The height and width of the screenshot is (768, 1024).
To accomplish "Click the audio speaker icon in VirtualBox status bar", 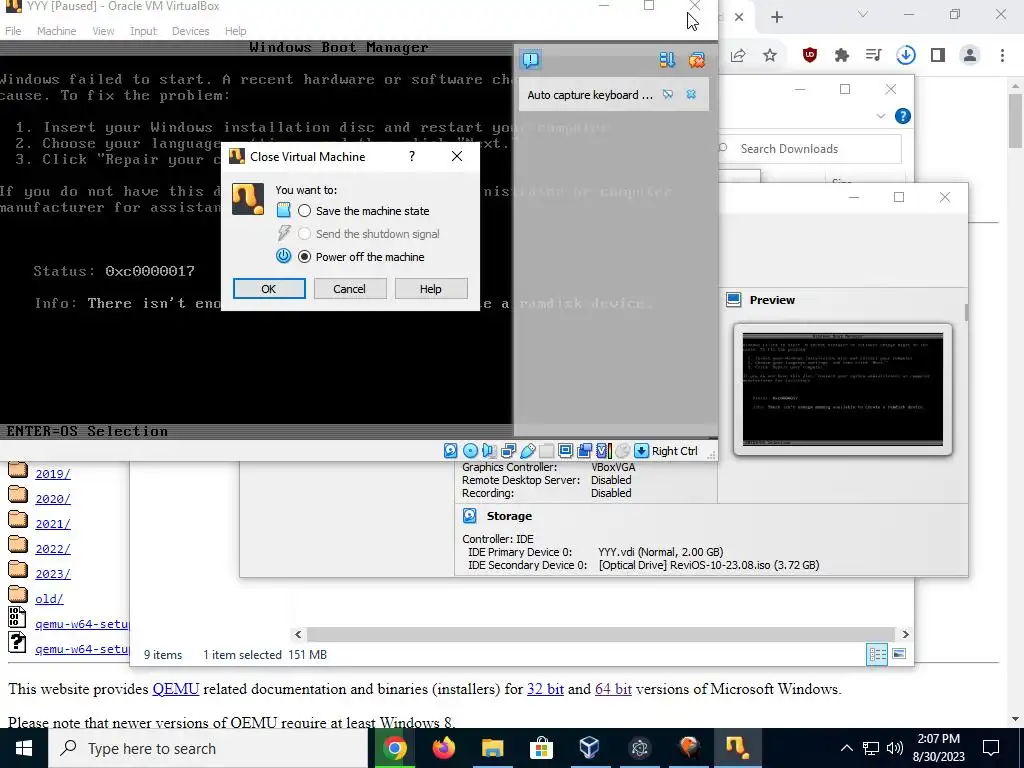I will 489,451.
